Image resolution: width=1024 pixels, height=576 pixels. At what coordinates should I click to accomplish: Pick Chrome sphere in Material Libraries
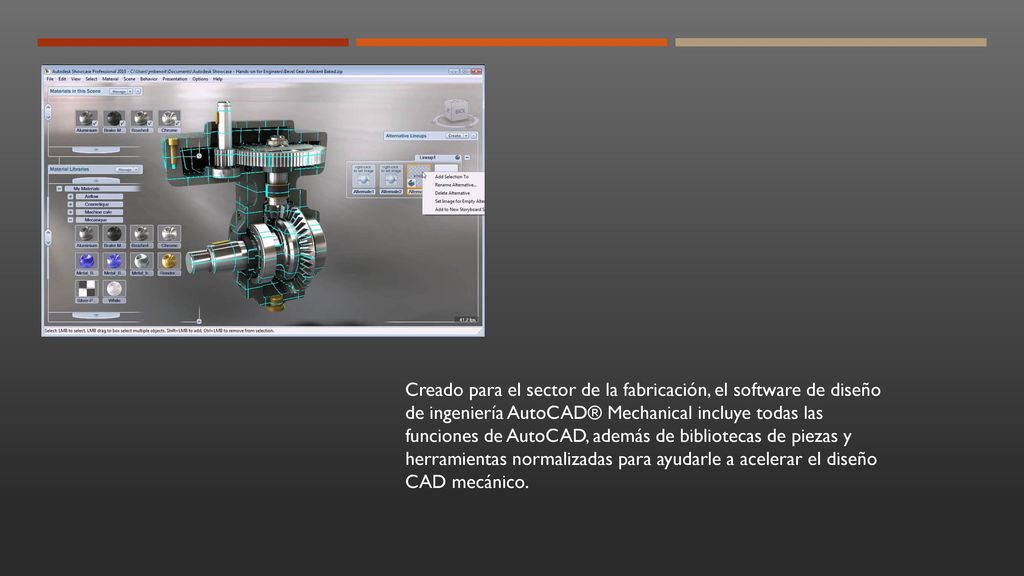coord(169,234)
